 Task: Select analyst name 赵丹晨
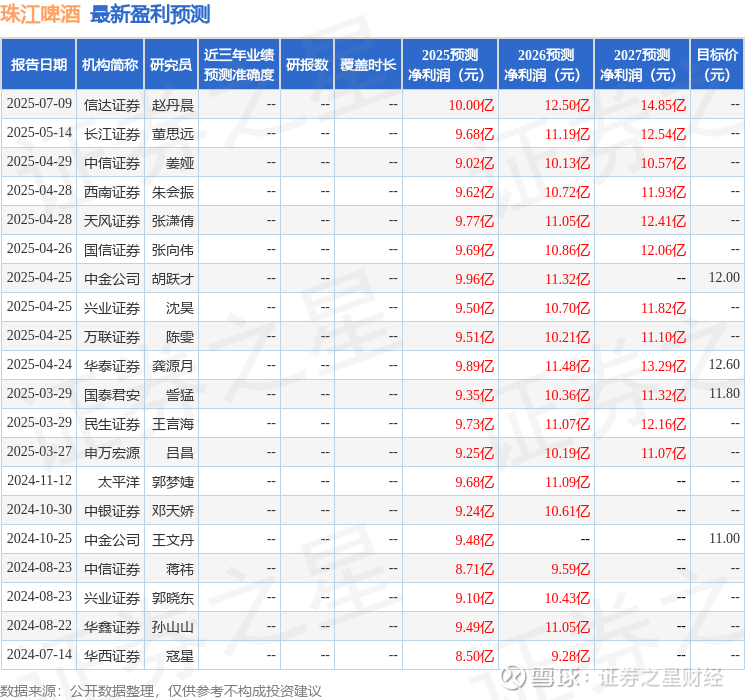coord(173,105)
